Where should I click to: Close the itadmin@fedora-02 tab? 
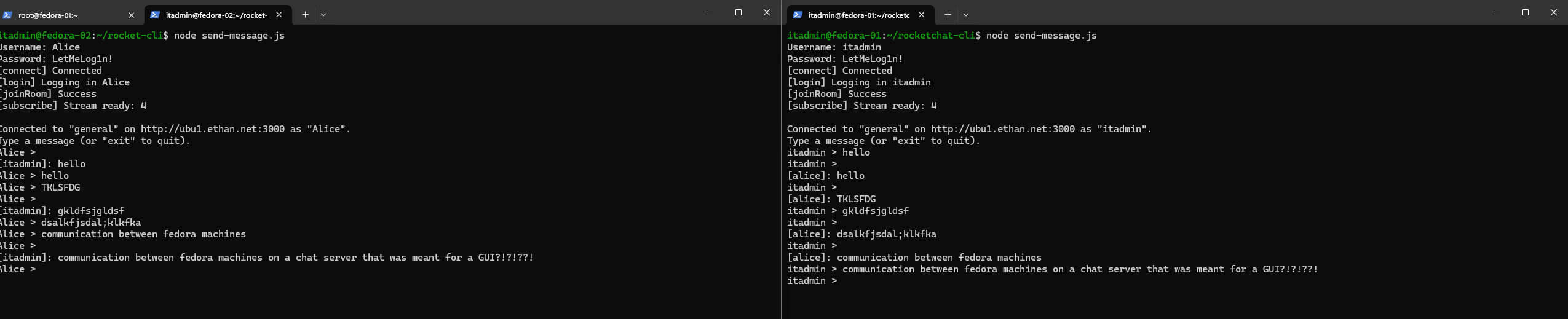[x=279, y=15]
